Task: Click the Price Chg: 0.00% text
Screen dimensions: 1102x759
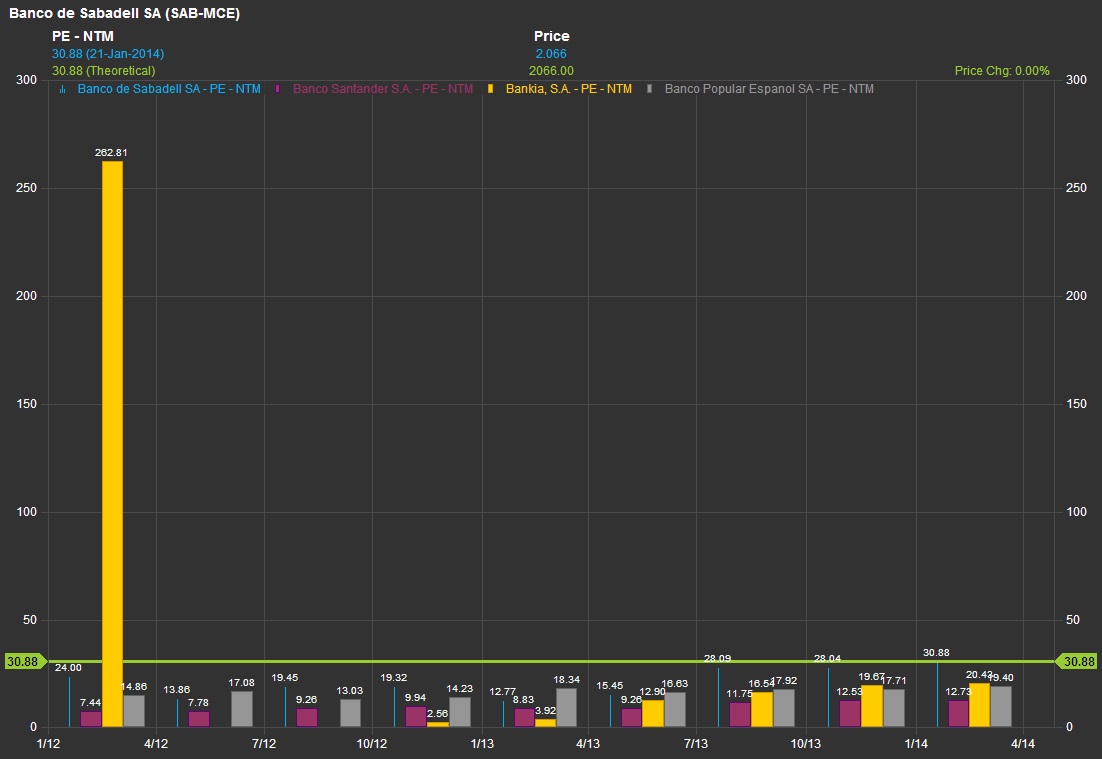Action: coord(1002,71)
